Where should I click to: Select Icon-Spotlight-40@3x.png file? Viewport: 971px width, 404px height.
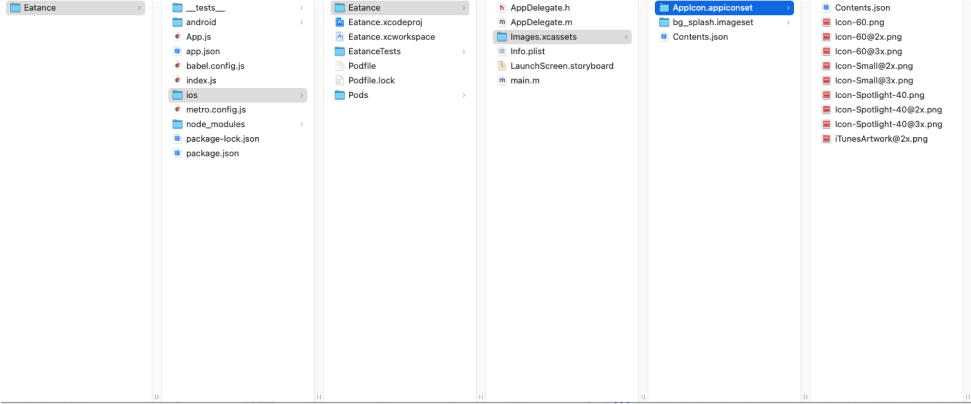pyautogui.click(x=888, y=124)
